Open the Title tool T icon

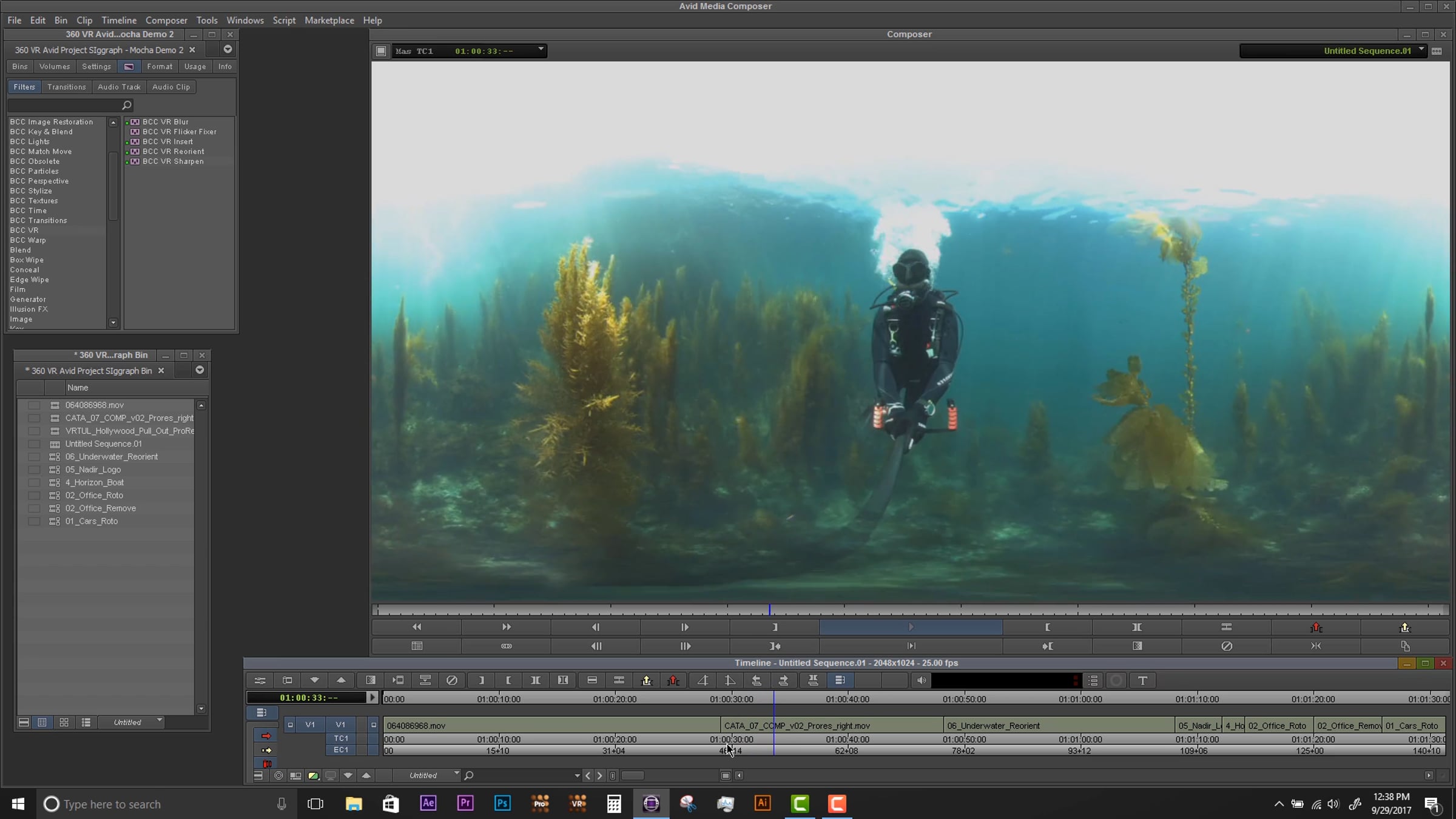[1142, 681]
